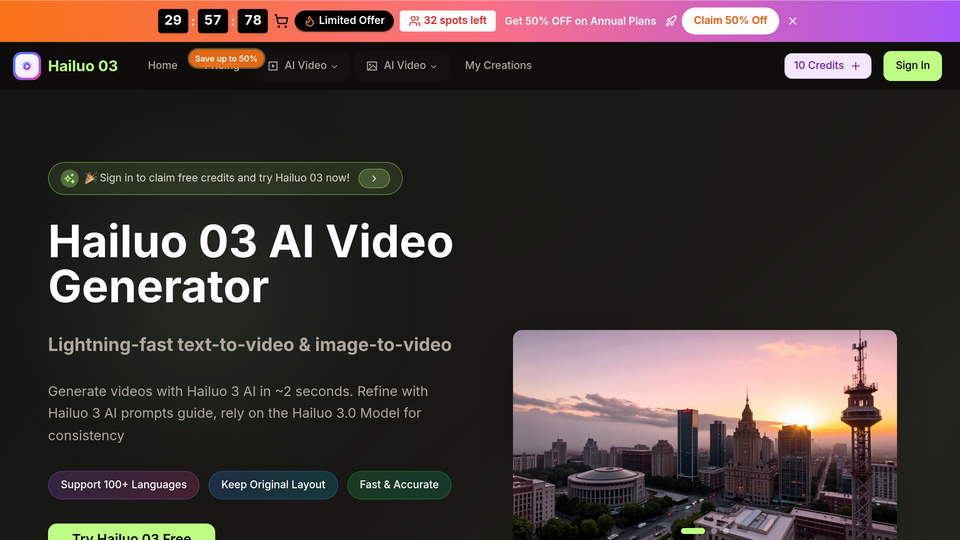Click Try Hailuo 03 Free button
This screenshot has height=540, width=960.
132,533
